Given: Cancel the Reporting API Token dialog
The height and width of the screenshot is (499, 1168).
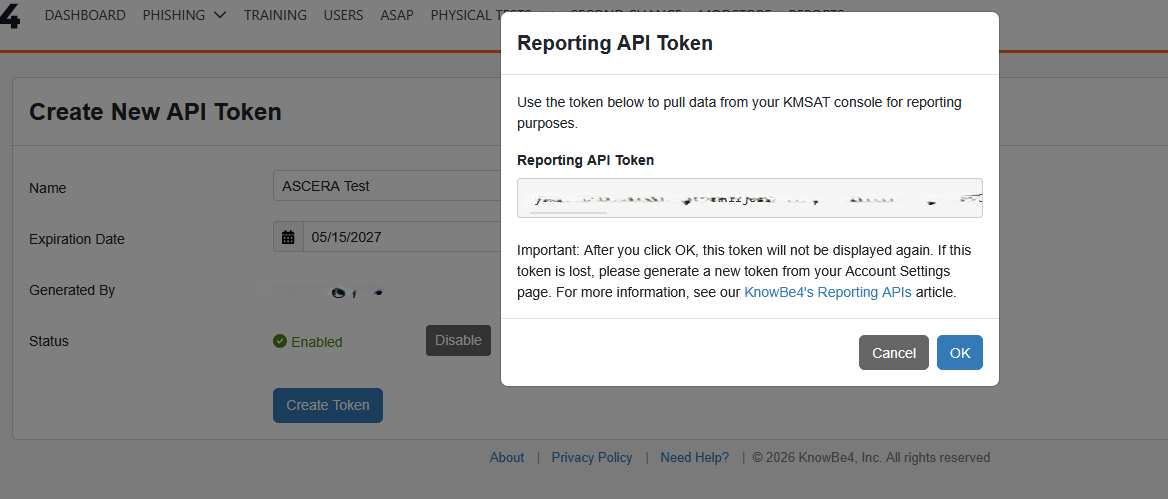Looking at the screenshot, I should (894, 352).
